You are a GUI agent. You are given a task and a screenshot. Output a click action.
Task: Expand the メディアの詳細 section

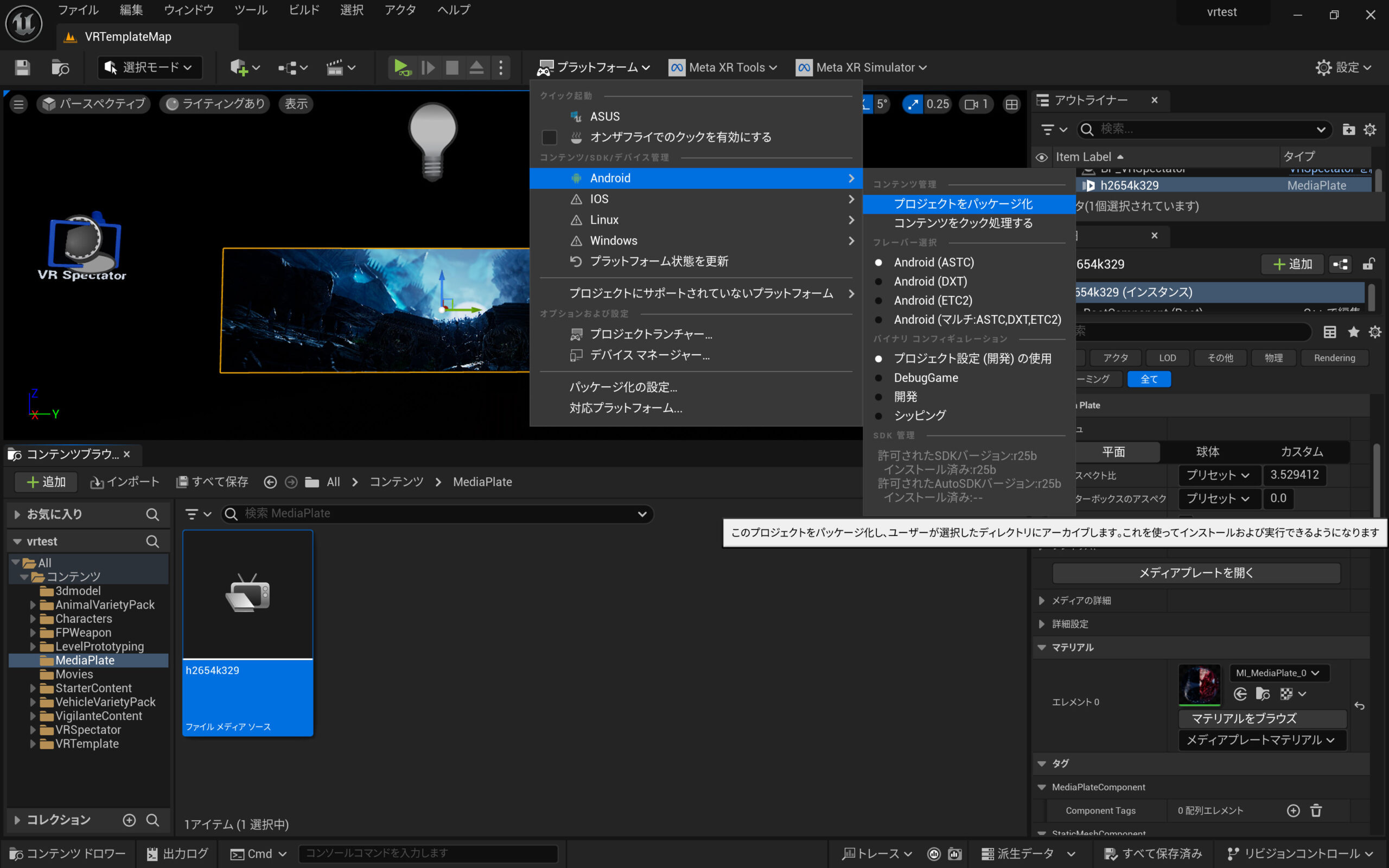[x=1042, y=601]
